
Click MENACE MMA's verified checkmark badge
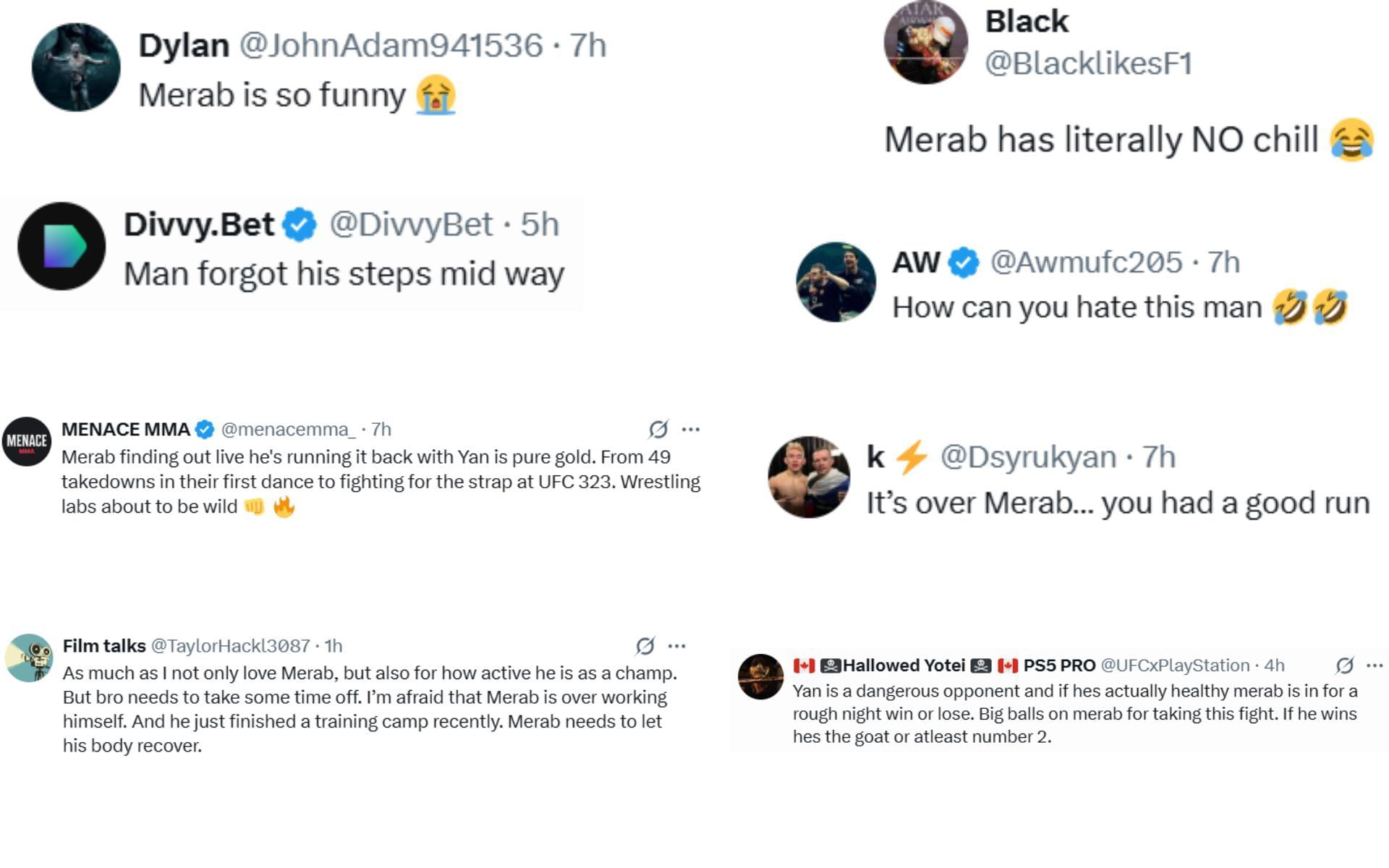tap(205, 430)
